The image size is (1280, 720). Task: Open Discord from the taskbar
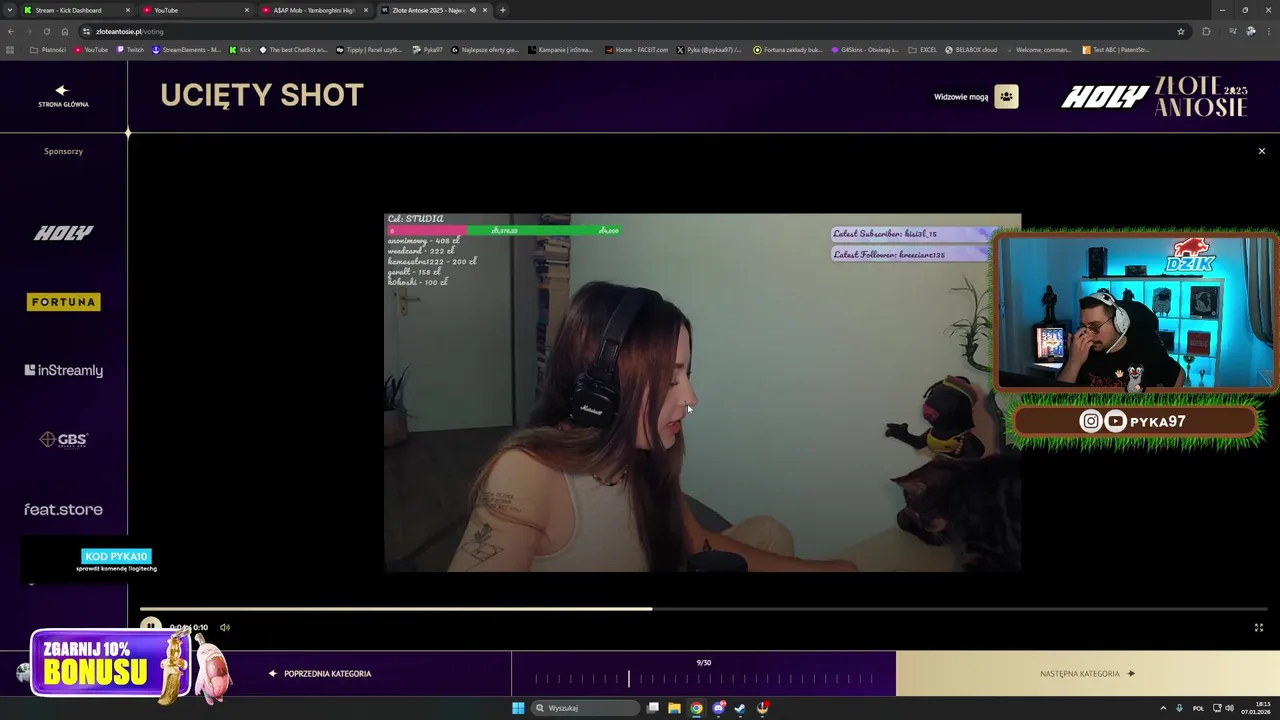pos(718,708)
